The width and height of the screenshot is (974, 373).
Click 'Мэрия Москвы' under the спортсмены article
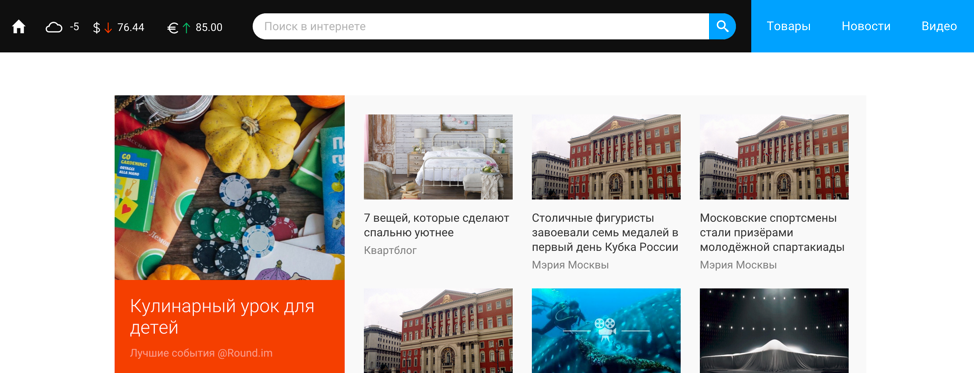[x=738, y=265]
